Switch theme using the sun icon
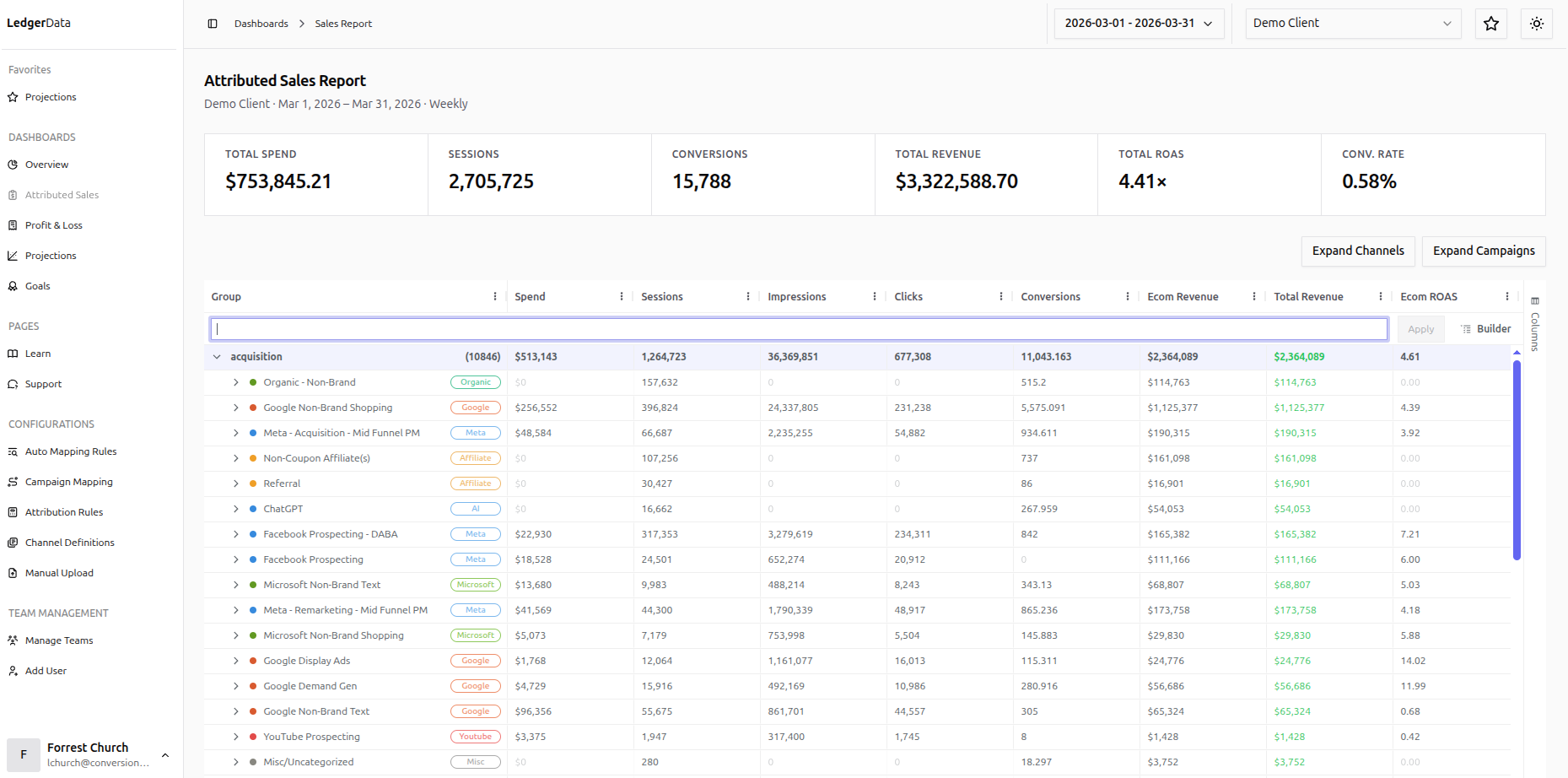Viewport: 1568px width, 778px height. [x=1537, y=24]
